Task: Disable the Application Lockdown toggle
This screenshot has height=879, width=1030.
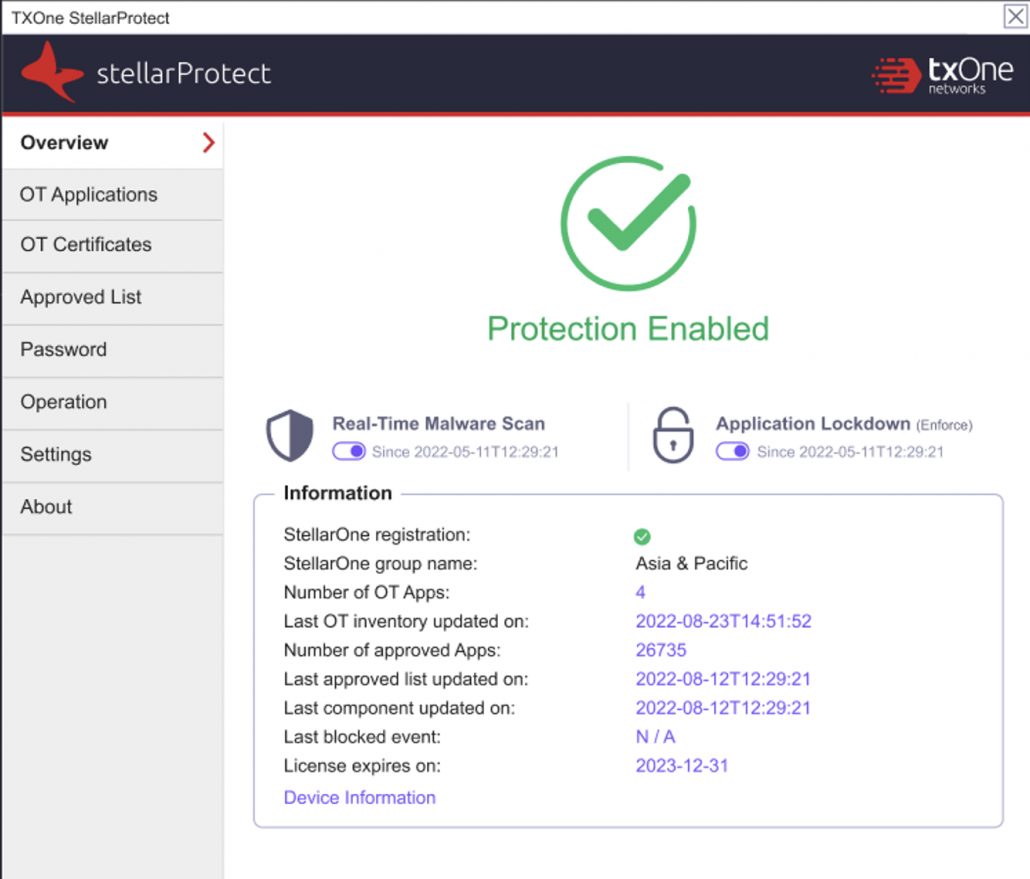Action: pos(733,452)
